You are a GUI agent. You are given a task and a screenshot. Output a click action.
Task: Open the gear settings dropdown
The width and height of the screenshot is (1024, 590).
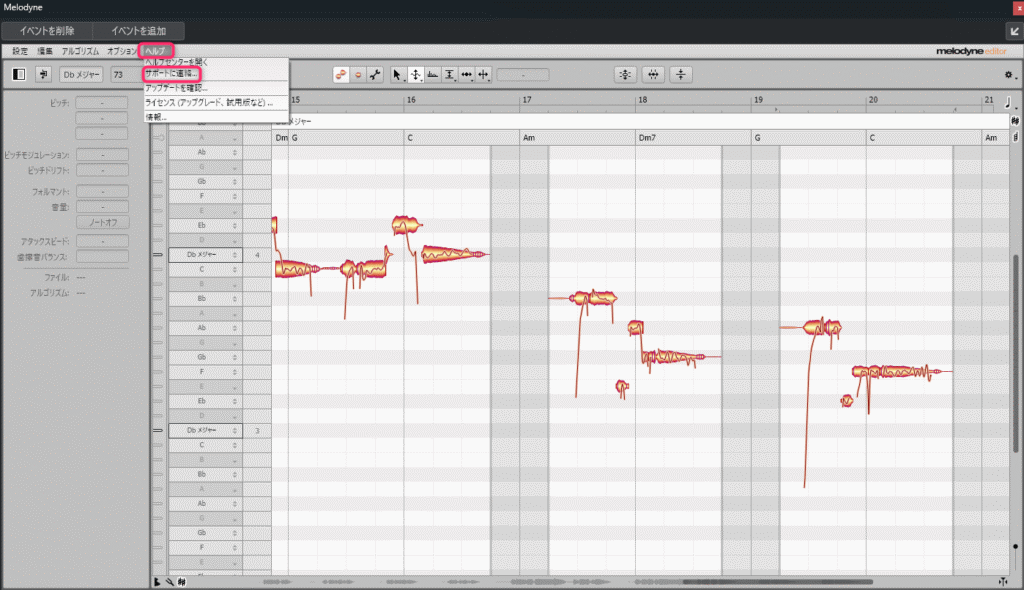click(1009, 74)
